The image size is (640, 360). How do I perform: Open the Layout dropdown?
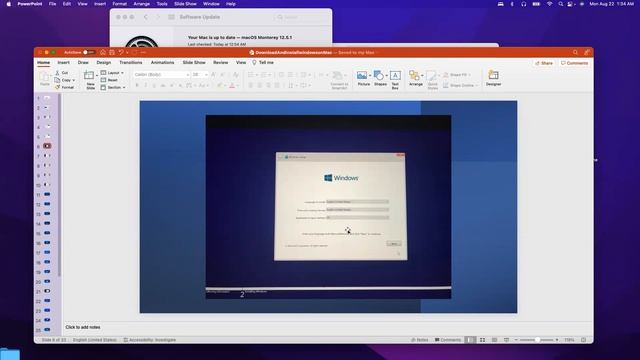click(x=112, y=73)
